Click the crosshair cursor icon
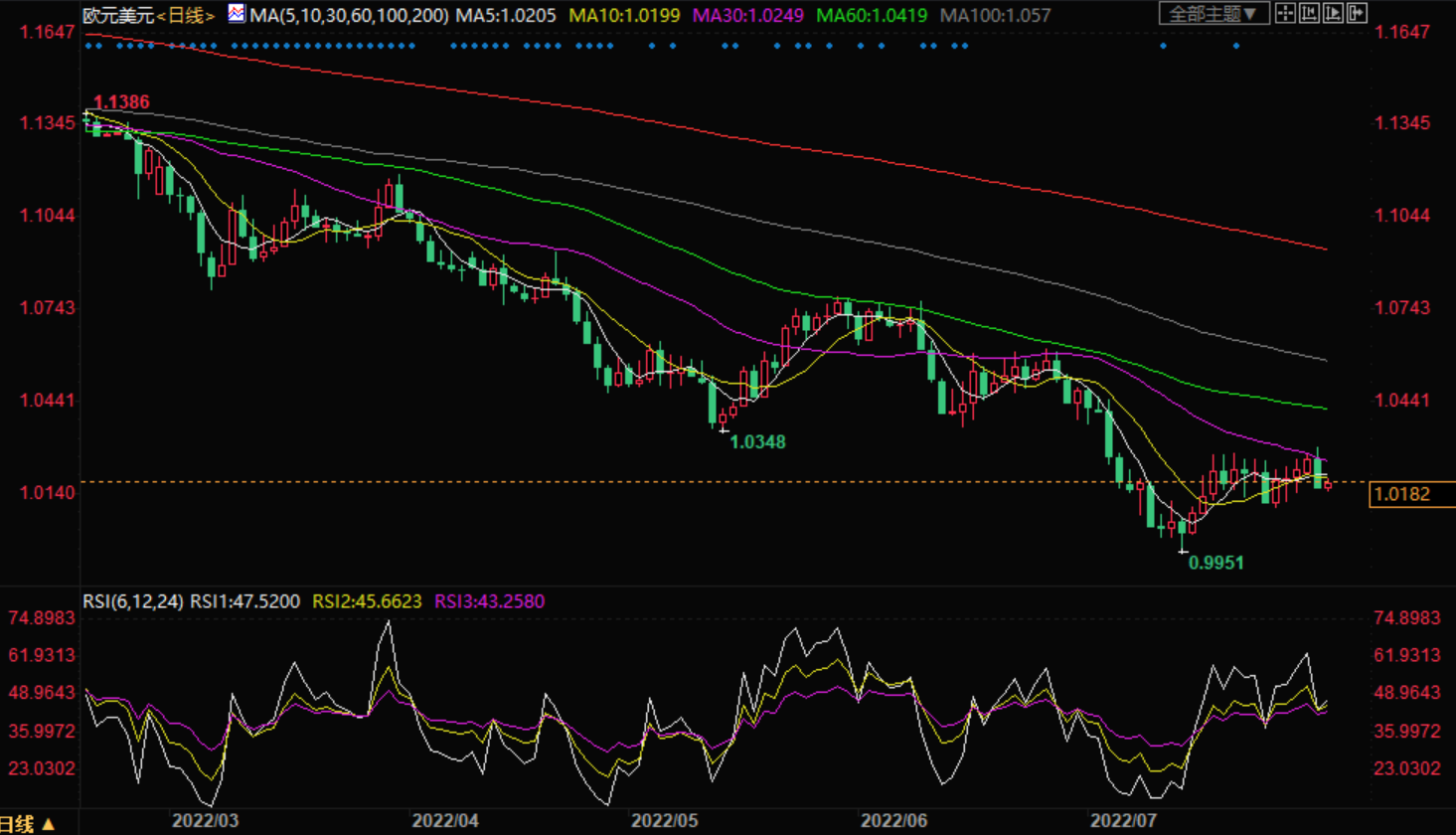This screenshot has width=1456, height=835. coord(1285,13)
